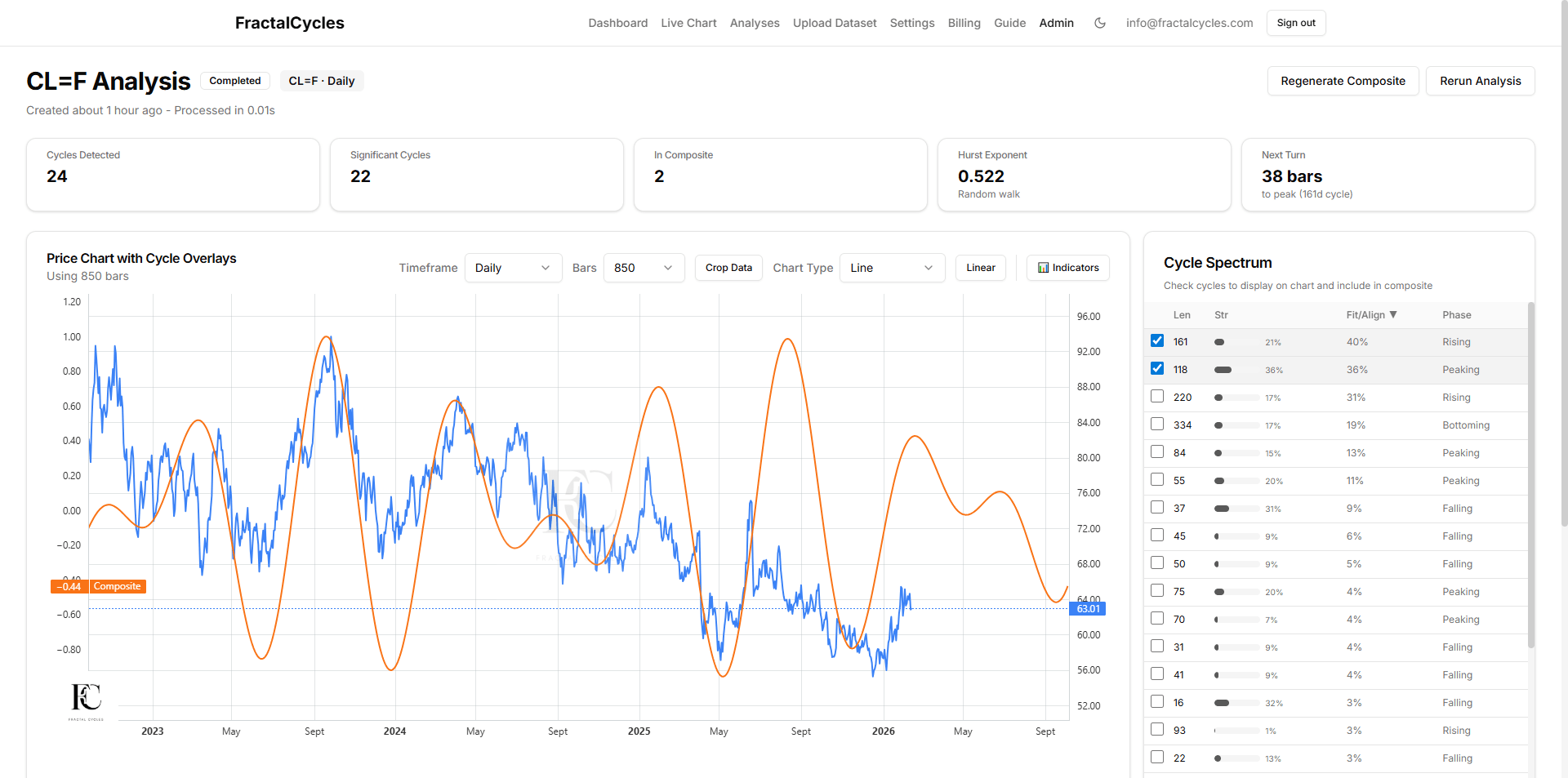This screenshot has width=1568, height=778.
Task: Open Admin section
Action: pos(1056,23)
